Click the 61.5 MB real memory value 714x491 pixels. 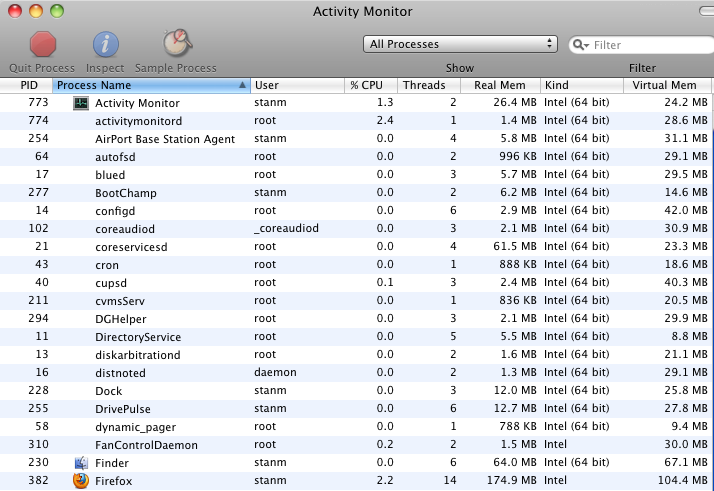click(515, 246)
